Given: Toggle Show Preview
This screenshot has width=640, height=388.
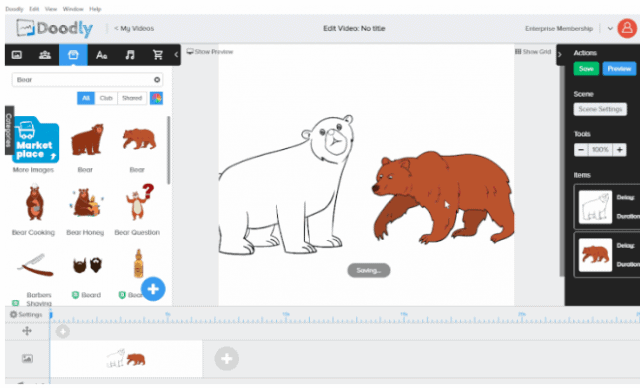Looking at the screenshot, I should point(210,52).
